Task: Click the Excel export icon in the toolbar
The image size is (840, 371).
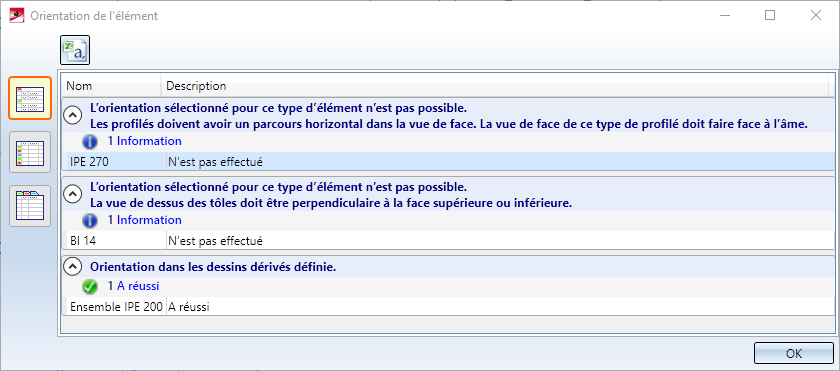Action: point(74,50)
